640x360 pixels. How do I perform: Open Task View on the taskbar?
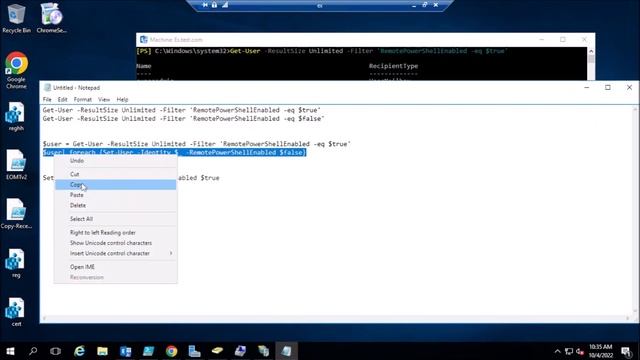(56, 351)
